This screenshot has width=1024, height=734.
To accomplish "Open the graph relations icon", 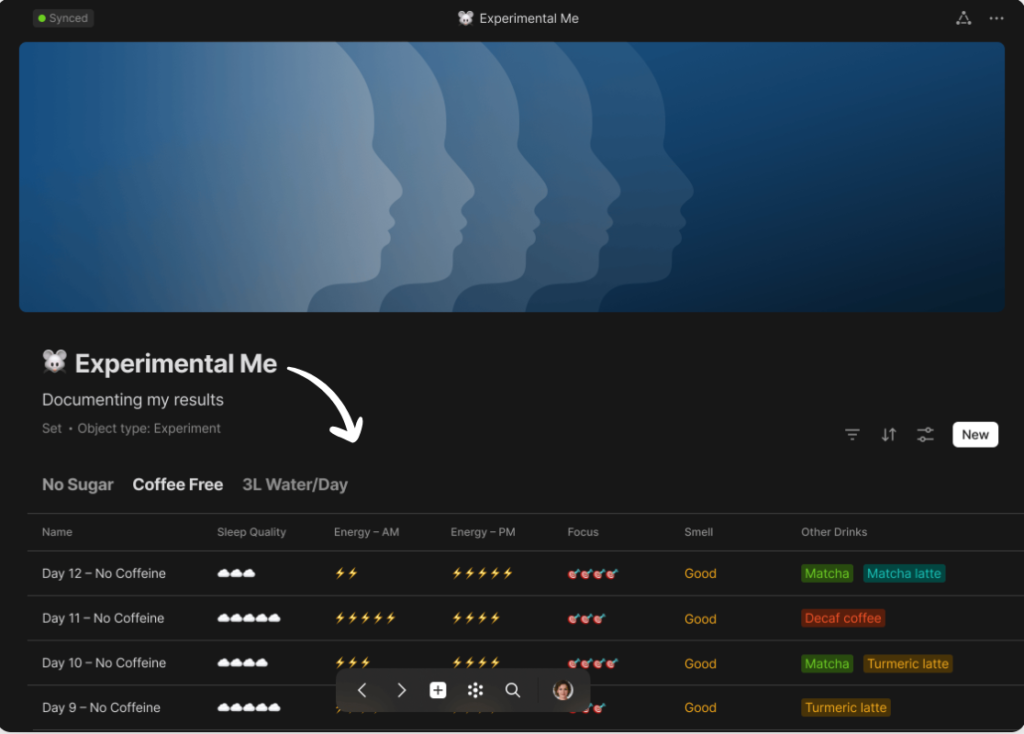I will [x=963, y=18].
